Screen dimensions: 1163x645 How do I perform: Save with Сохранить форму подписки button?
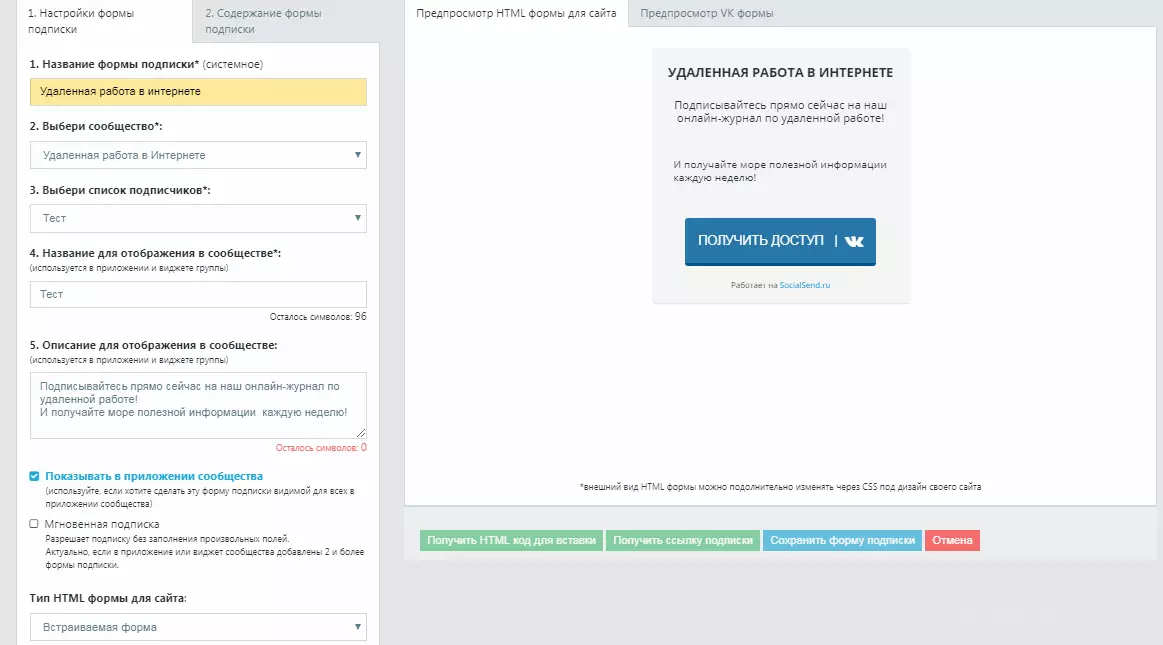[x=843, y=540]
